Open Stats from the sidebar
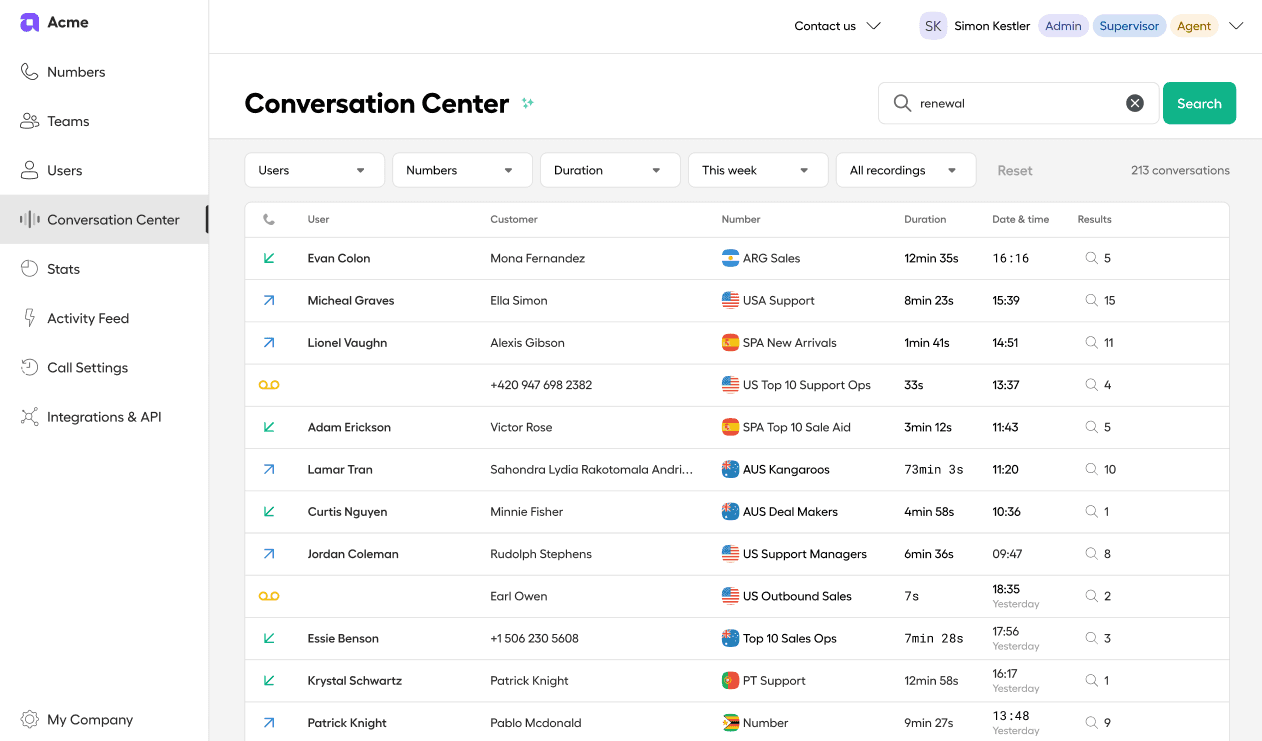The image size is (1262, 741). pos(63,268)
